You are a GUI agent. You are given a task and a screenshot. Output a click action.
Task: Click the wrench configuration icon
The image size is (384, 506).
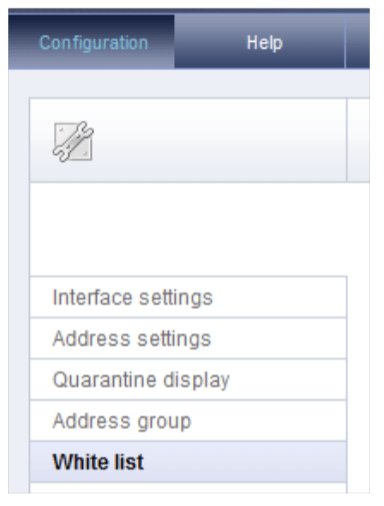73,142
